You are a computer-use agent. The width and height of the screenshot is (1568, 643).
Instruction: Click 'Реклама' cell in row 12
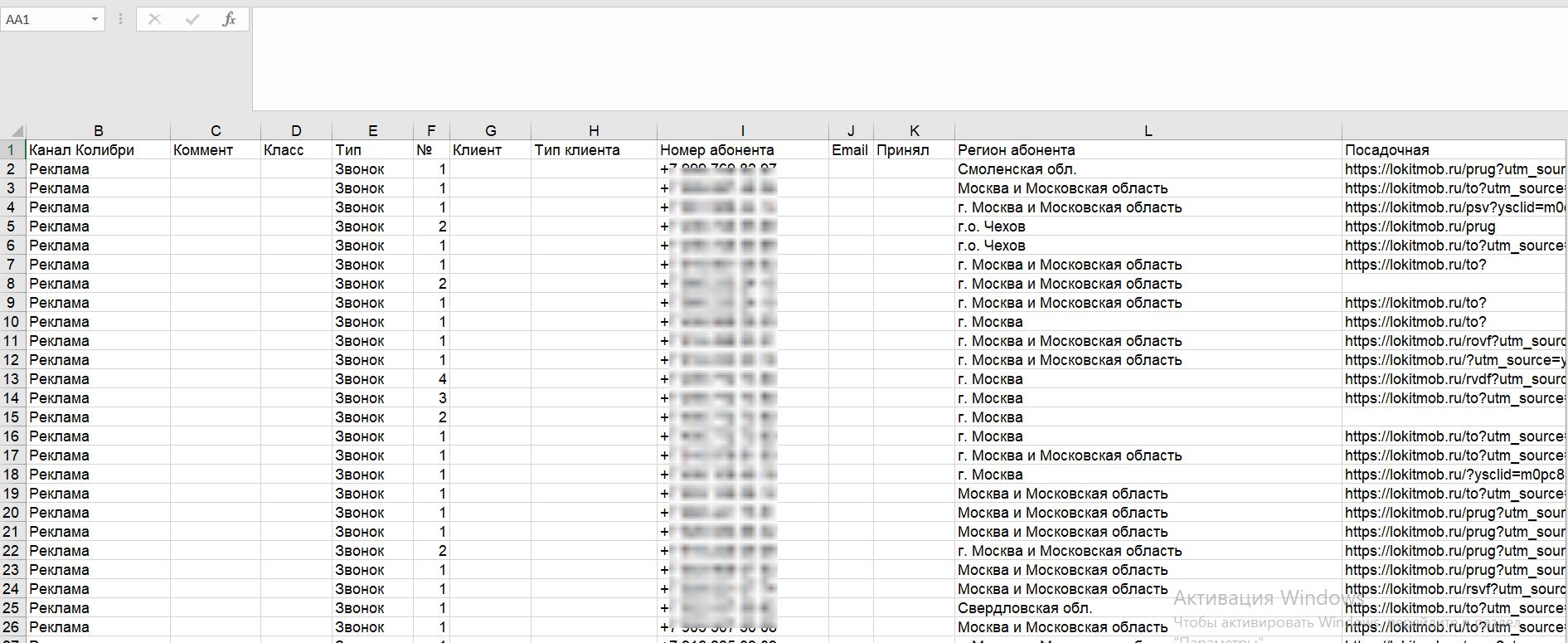coord(98,360)
